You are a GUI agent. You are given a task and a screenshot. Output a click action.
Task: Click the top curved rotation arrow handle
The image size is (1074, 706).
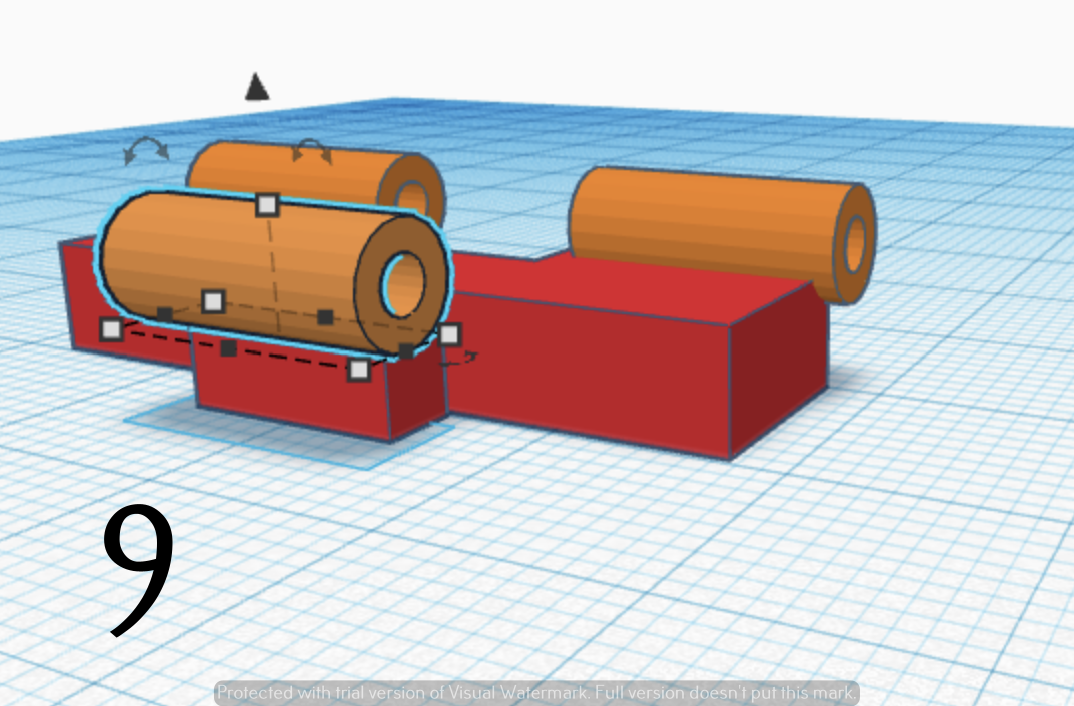310,151
